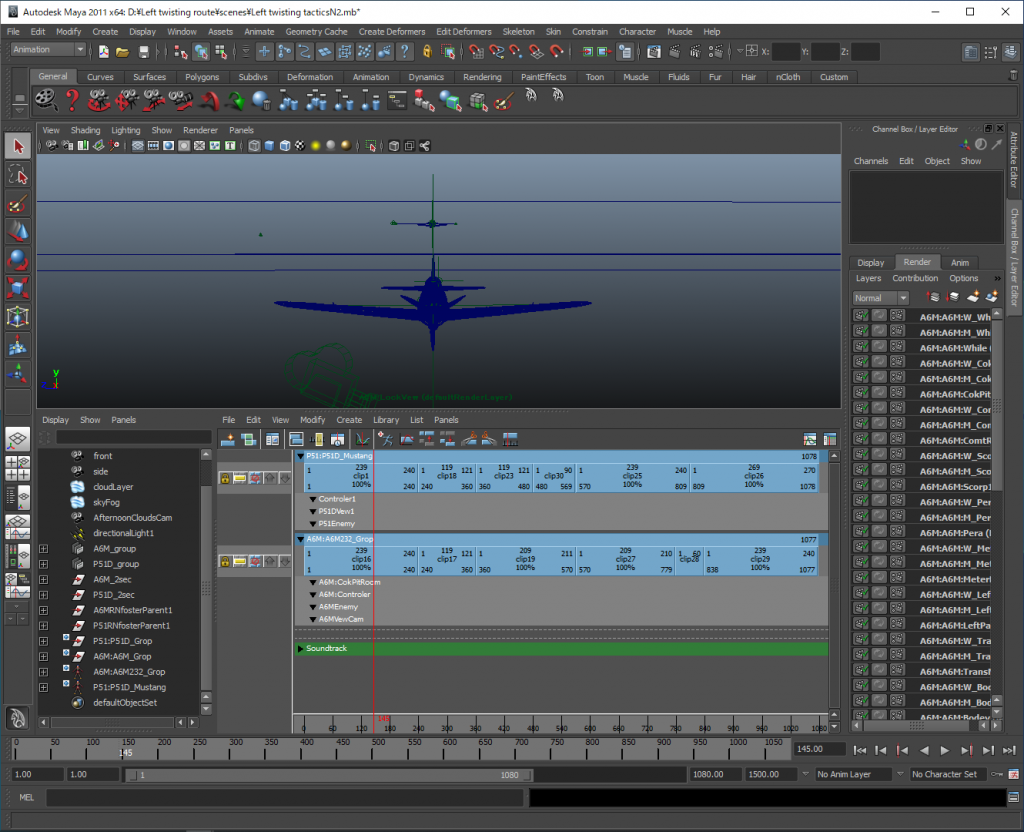
Task: Click the Save Scene disk icon
Action: [144, 52]
